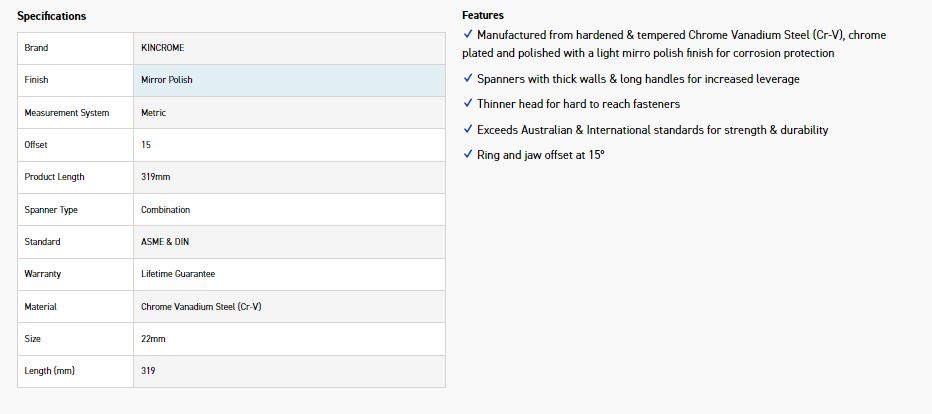Click the checkmark next to thick walls feature
The width and height of the screenshot is (932, 414).
point(468,78)
